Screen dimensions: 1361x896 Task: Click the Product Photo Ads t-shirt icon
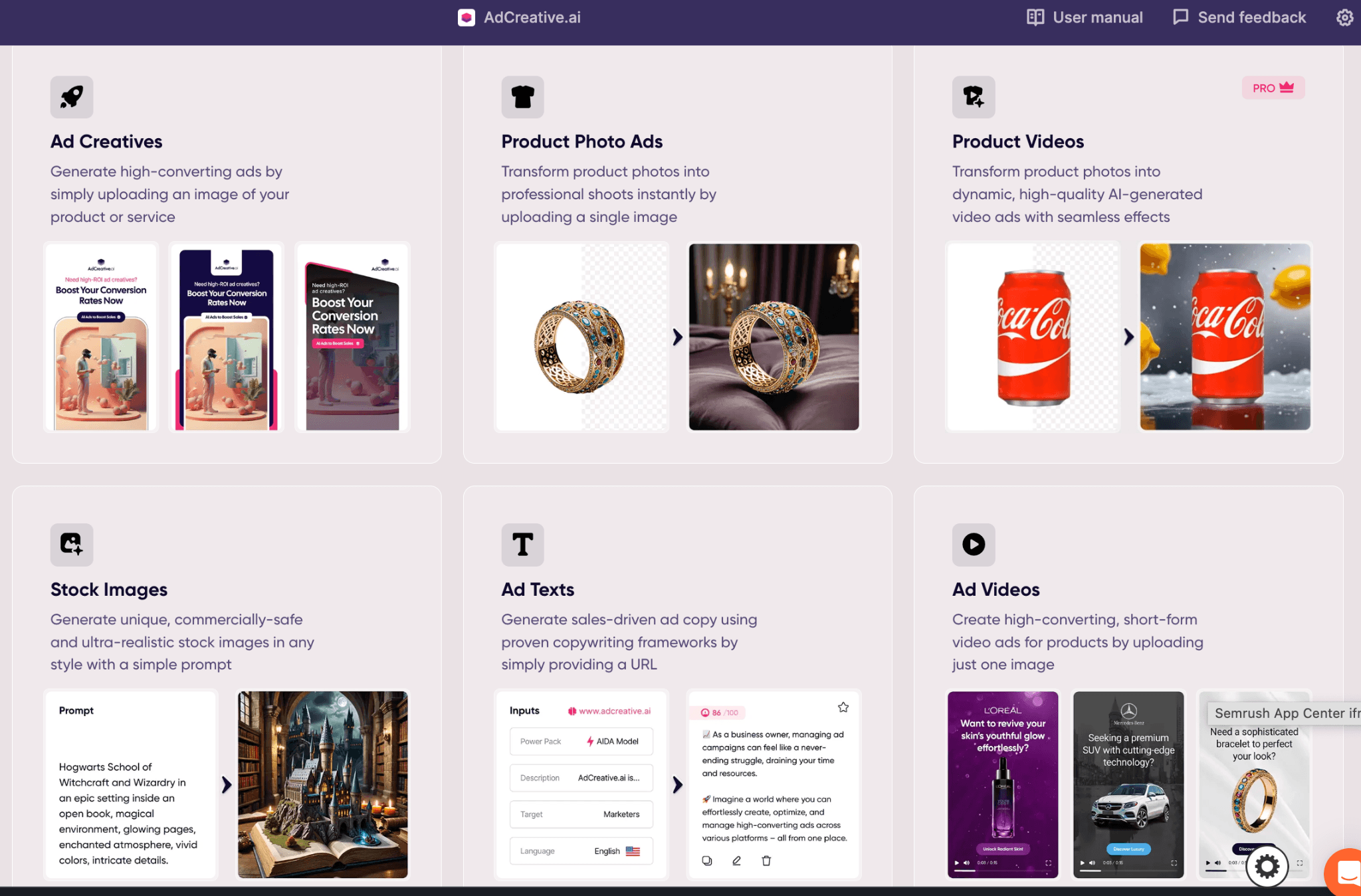522,97
